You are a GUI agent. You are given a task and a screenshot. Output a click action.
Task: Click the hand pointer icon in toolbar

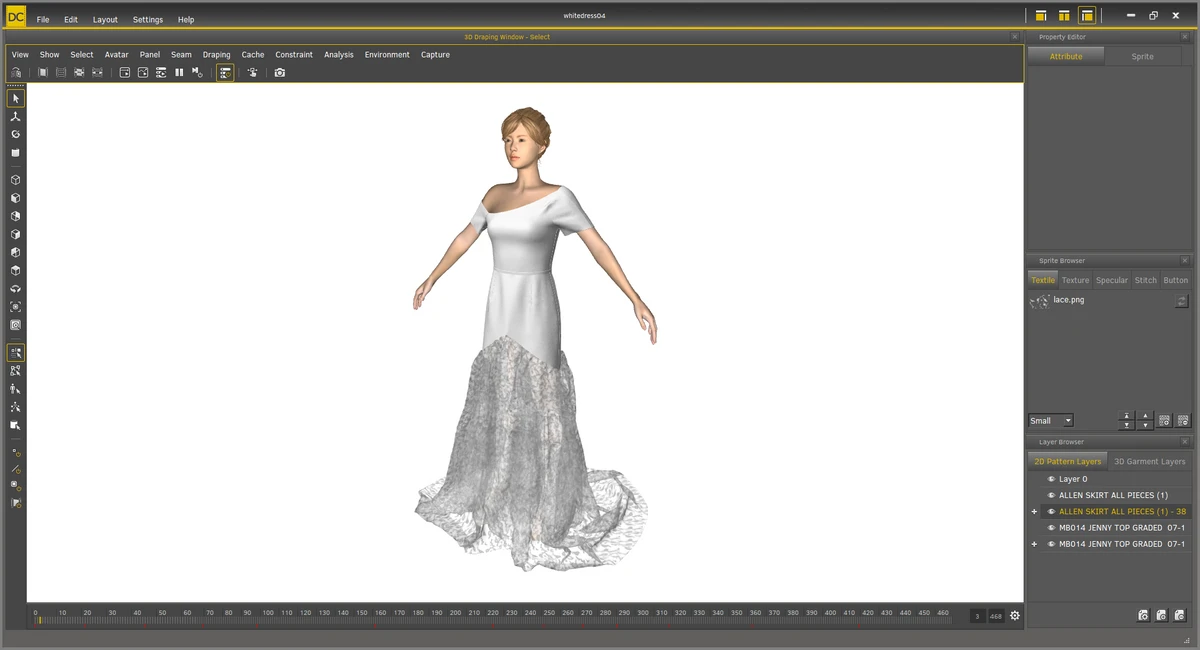253,73
